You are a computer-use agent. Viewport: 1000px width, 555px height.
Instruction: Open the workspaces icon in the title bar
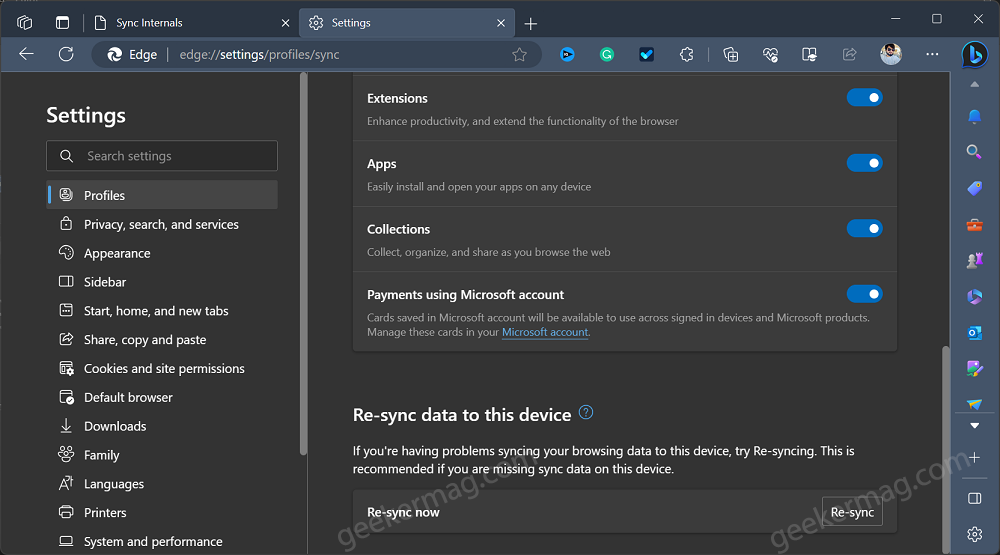coord(24,22)
